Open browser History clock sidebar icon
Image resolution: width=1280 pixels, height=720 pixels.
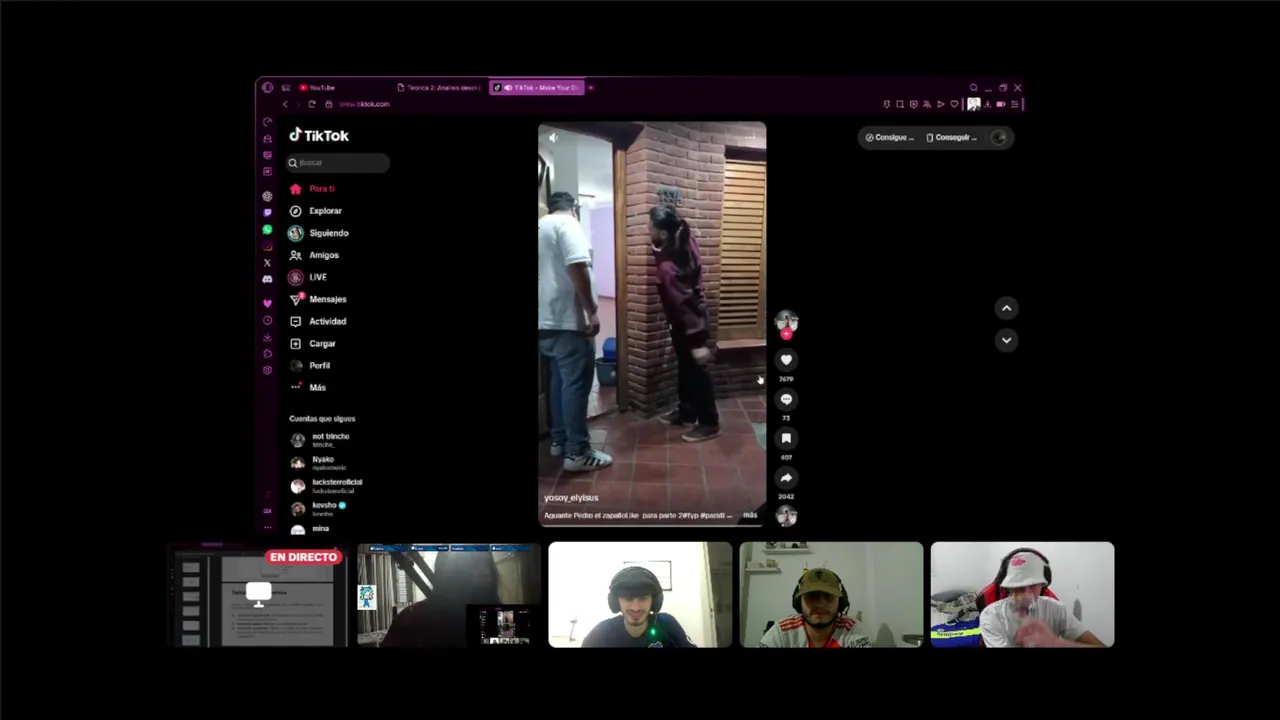267,320
